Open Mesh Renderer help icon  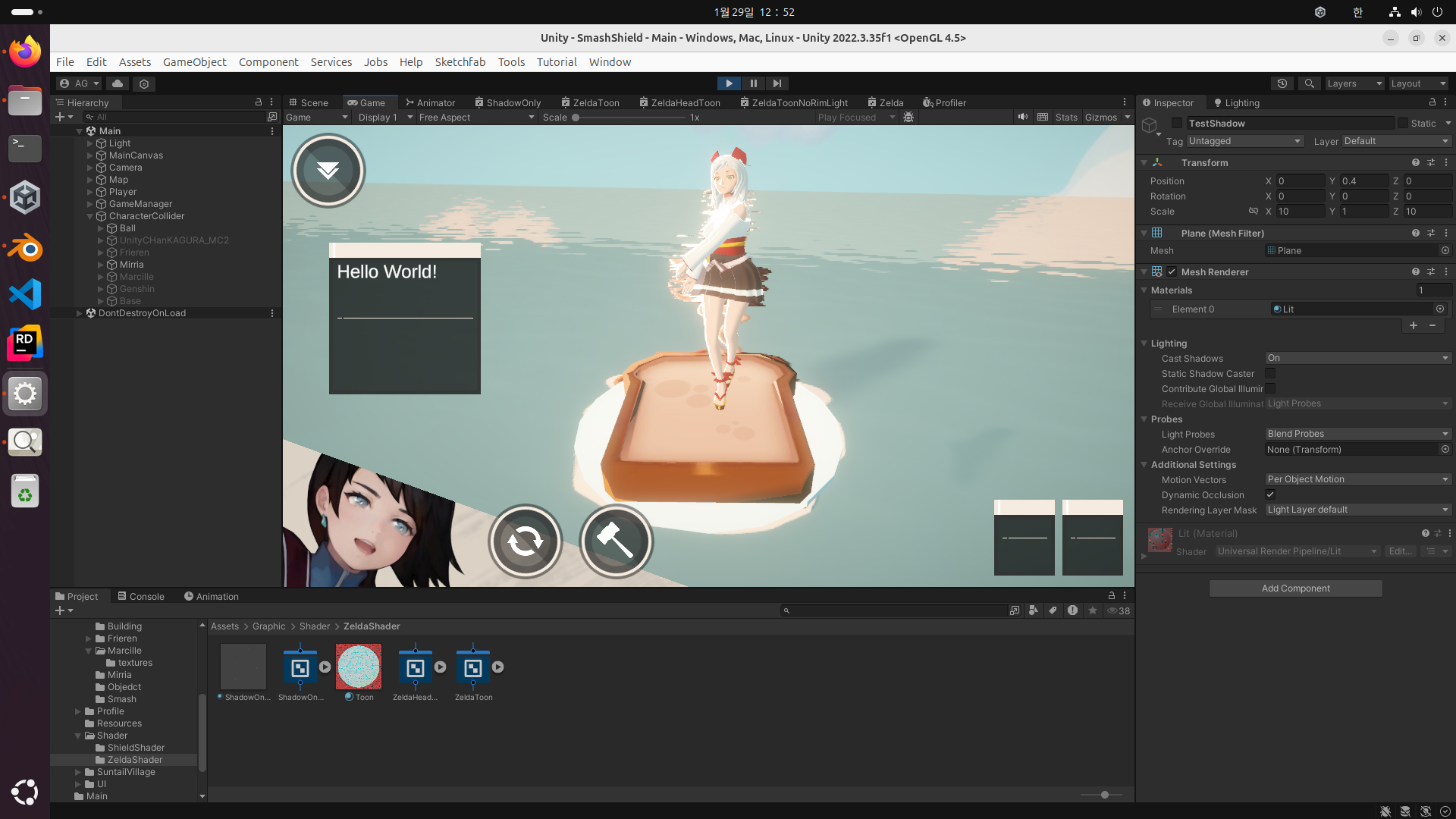(x=1415, y=271)
